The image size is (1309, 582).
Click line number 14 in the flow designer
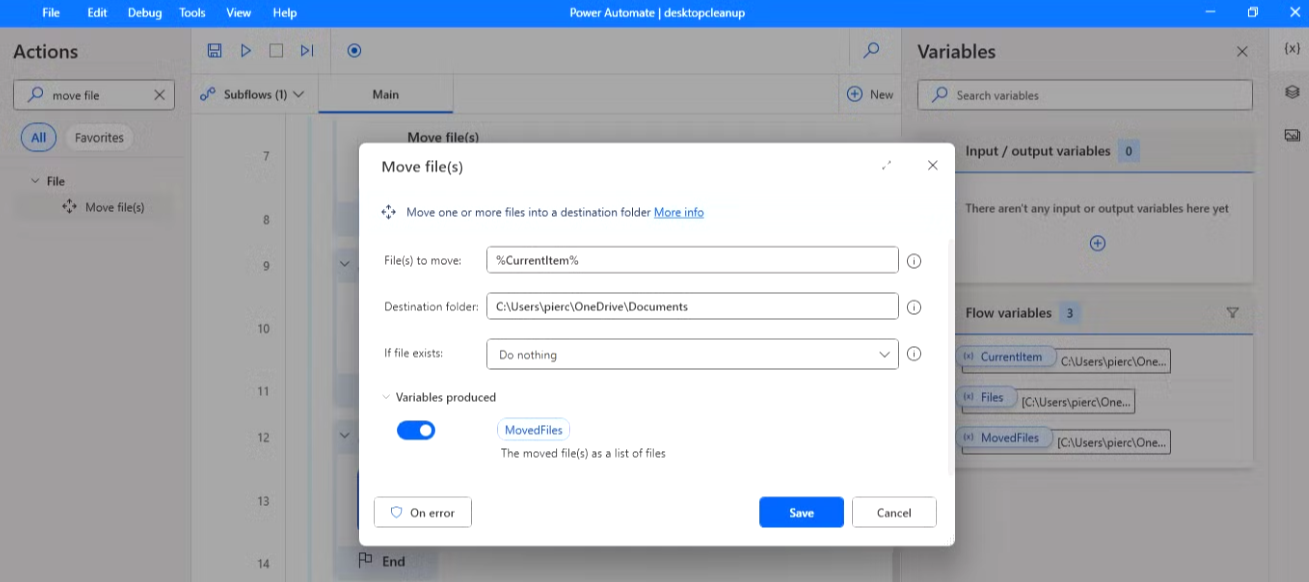pyautogui.click(x=263, y=563)
